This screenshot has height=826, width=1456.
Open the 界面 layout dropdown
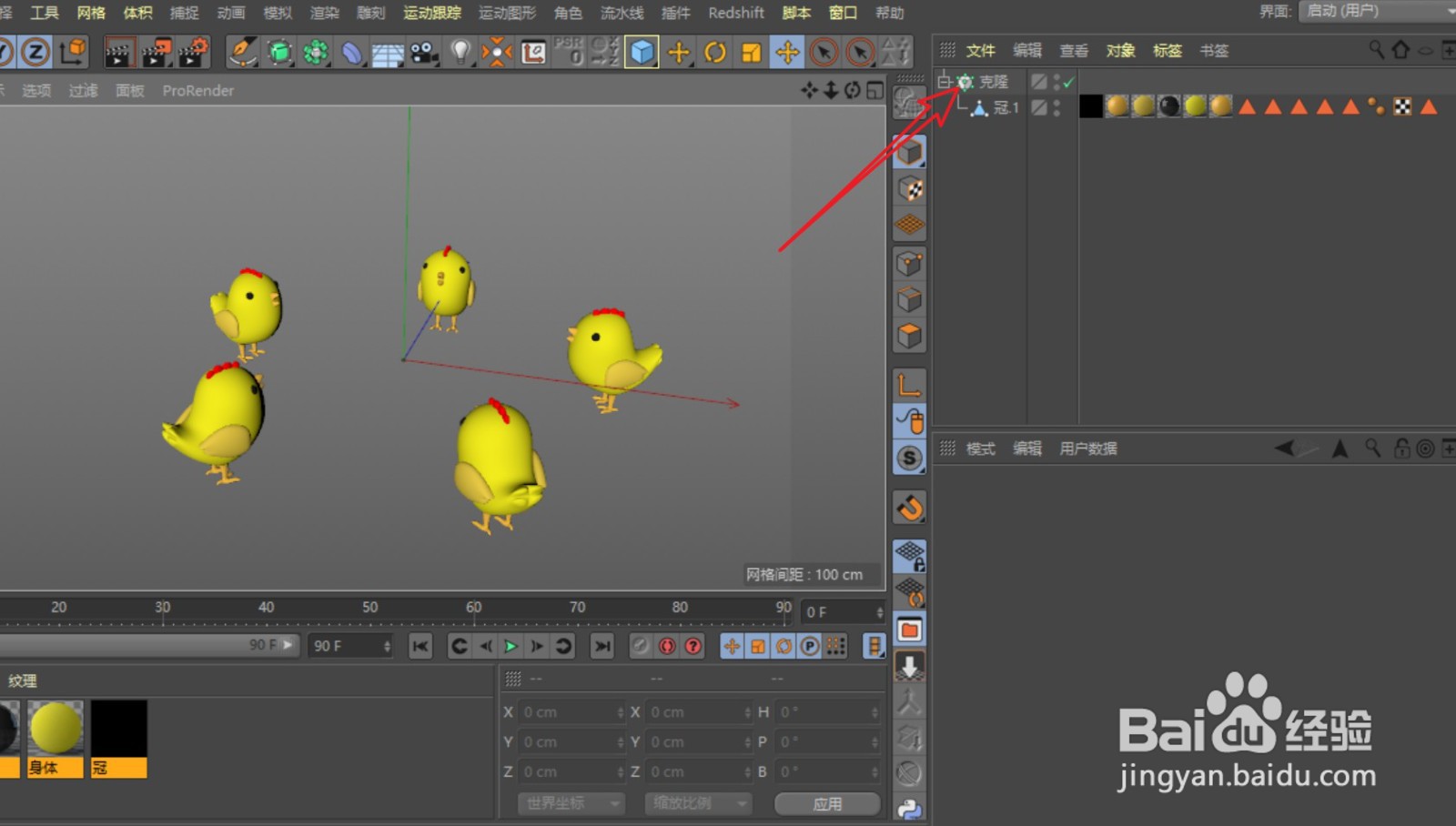[x=1378, y=11]
